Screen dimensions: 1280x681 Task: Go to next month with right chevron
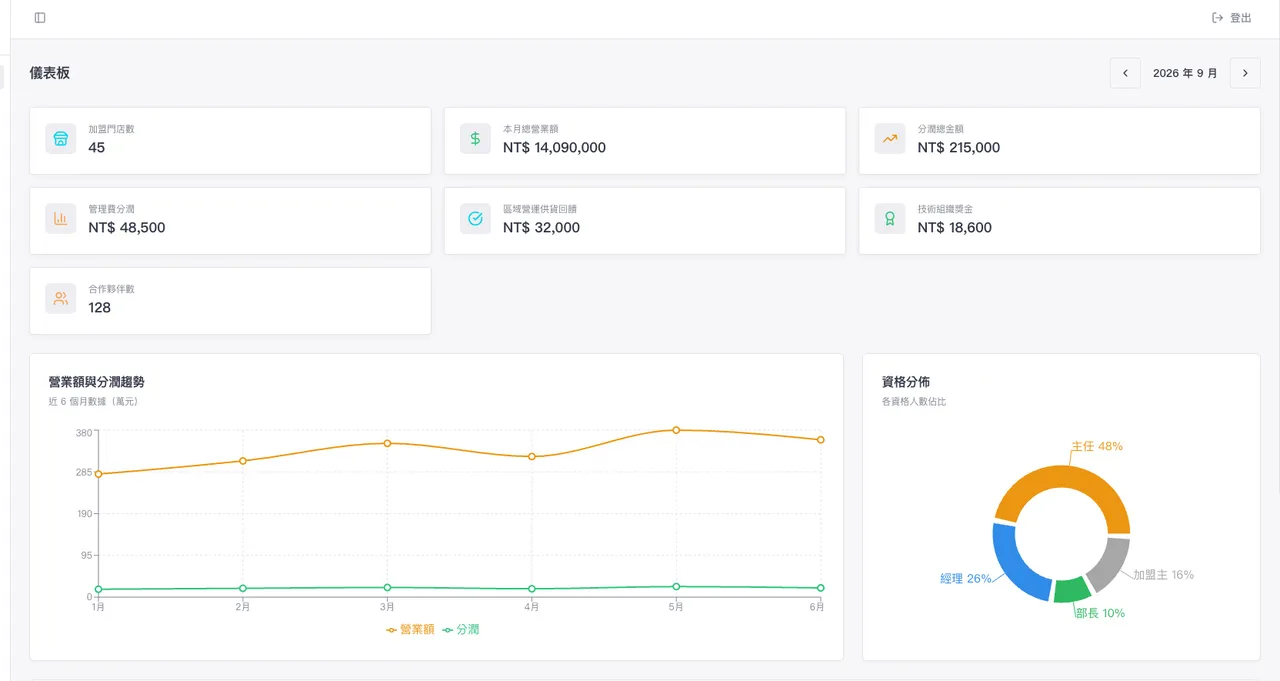pyautogui.click(x=1245, y=73)
